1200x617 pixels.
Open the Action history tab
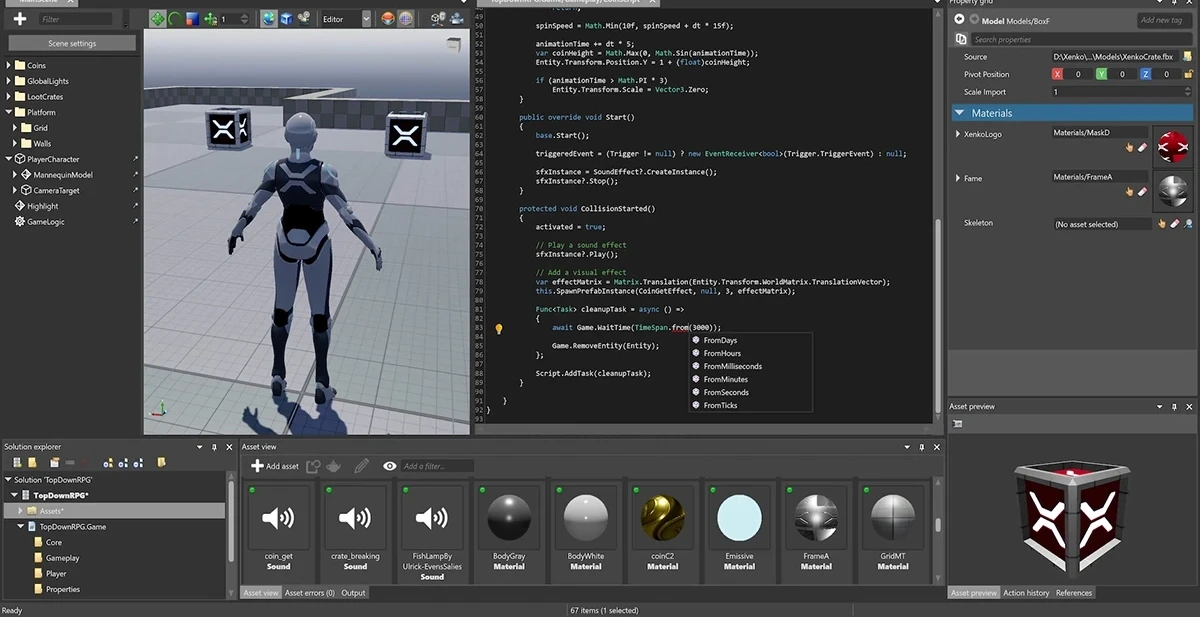tap(1026, 593)
